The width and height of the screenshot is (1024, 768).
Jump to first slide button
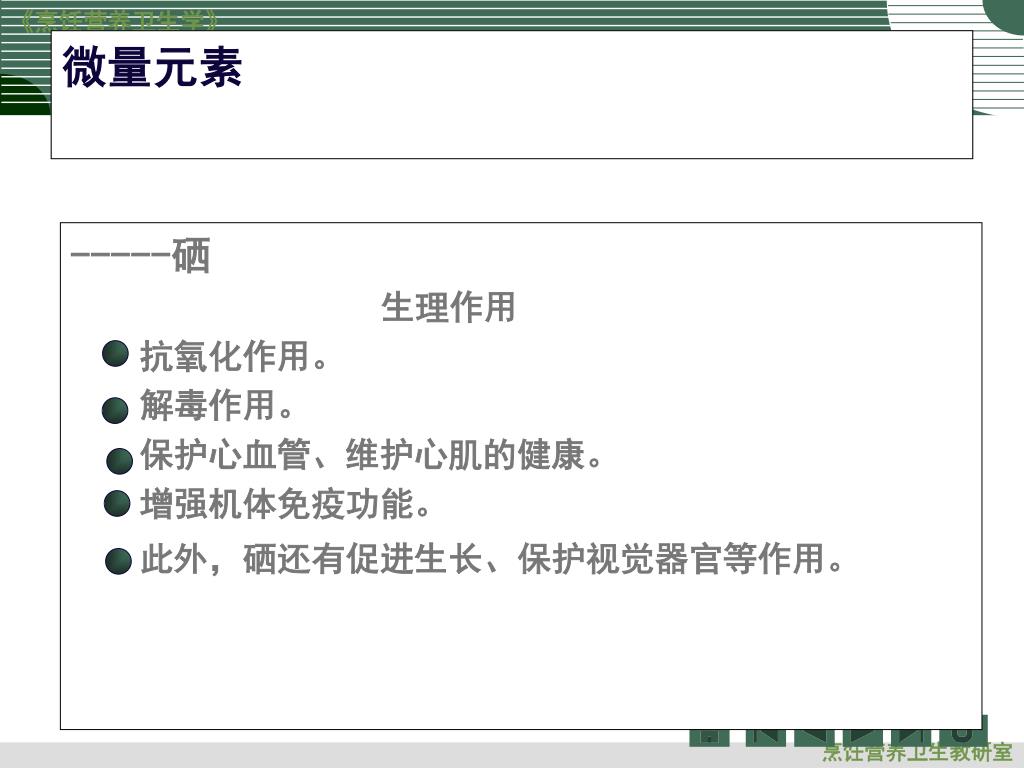pos(765,736)
